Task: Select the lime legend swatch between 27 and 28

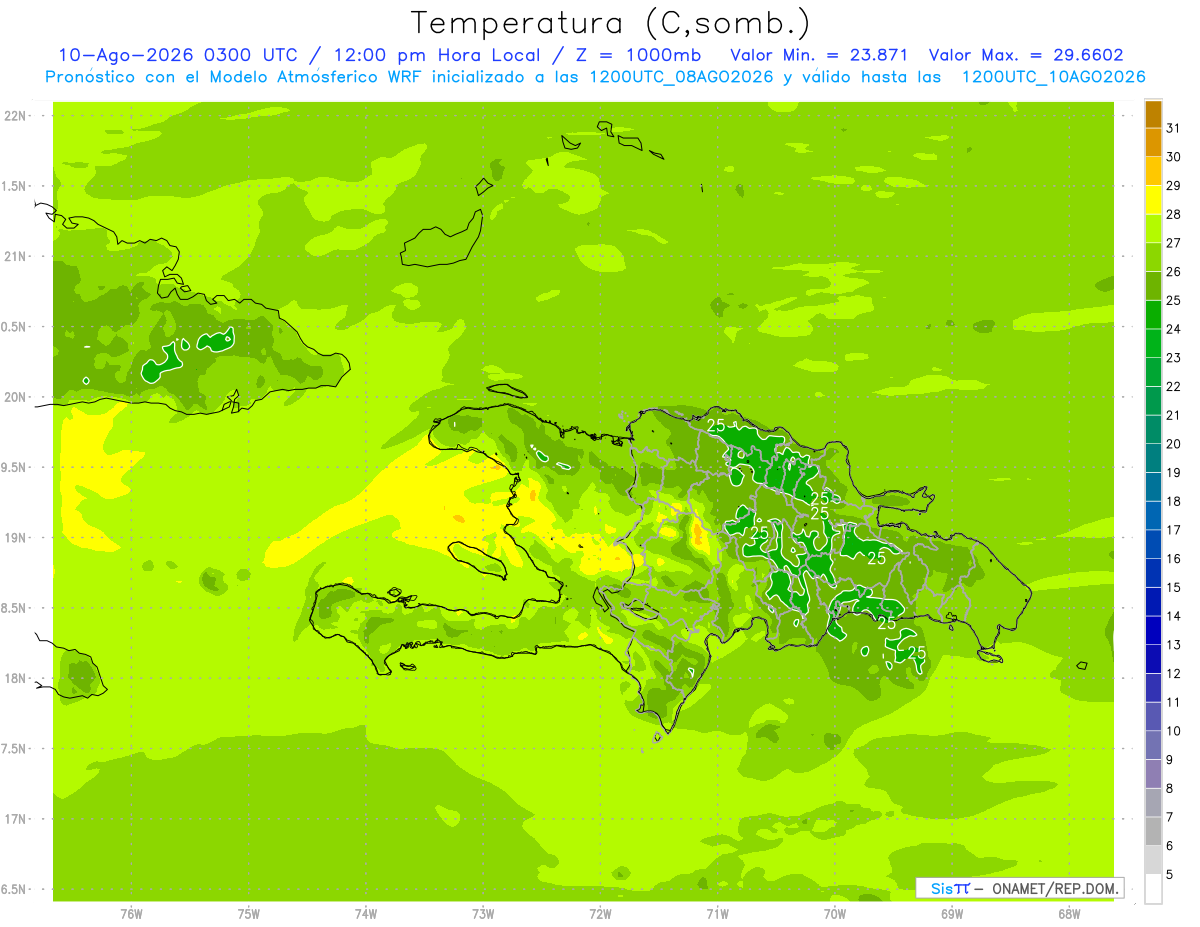Action: point(1153,228)
